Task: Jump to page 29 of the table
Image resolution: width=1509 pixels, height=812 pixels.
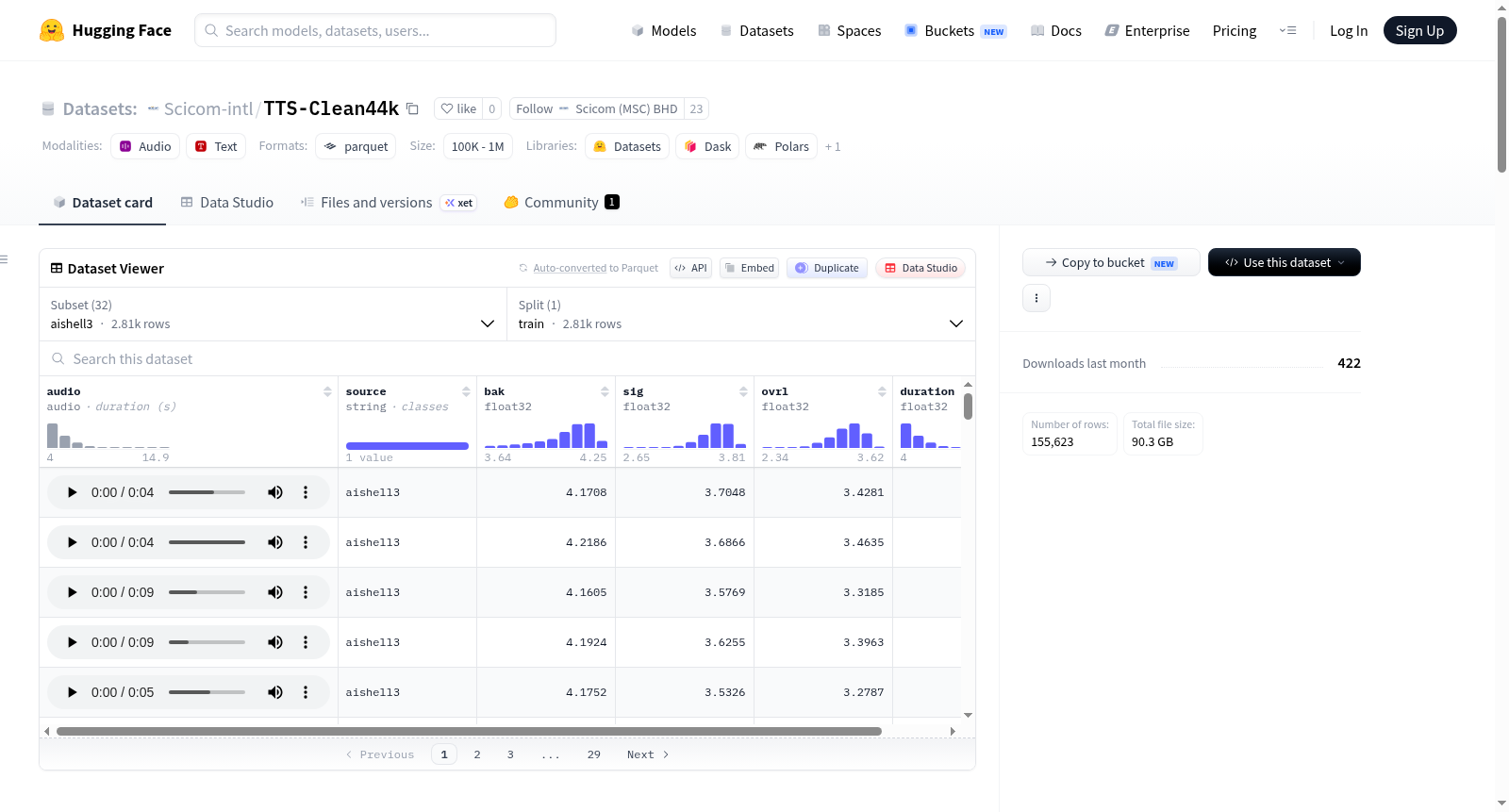Action: pyautogui.click(x=594, y=754)
